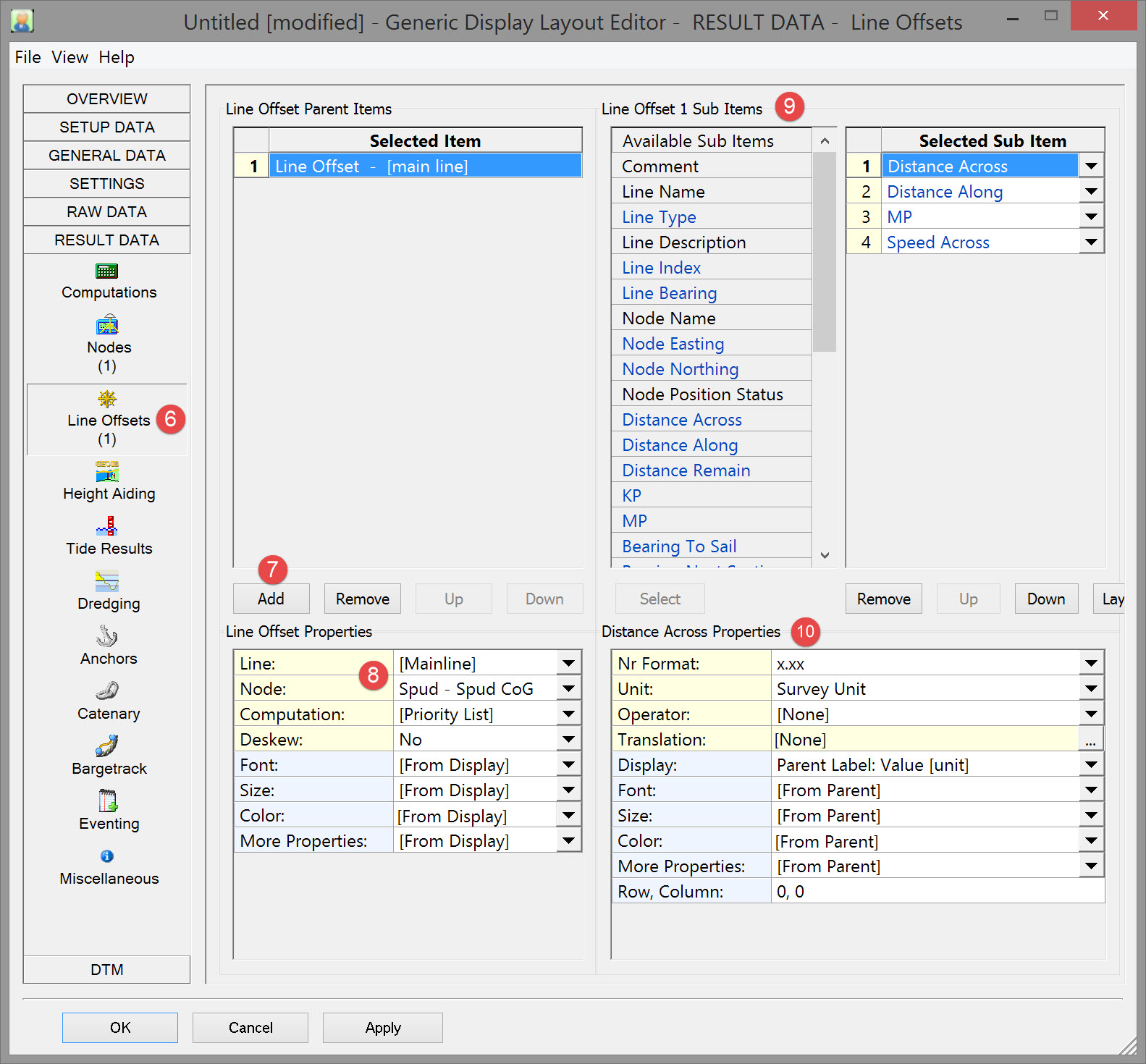Open the Eventing icon
The image size is (1146, 1064).
coord(106,801)
